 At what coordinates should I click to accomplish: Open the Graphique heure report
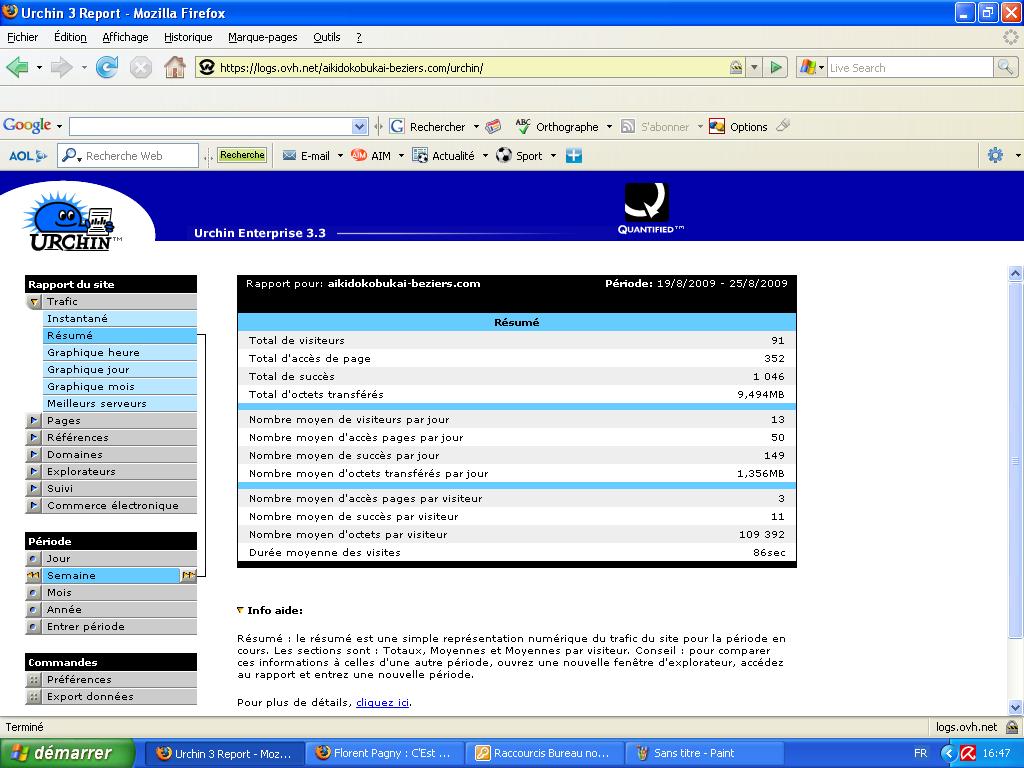pyautogui.click(x=120, y=353)
